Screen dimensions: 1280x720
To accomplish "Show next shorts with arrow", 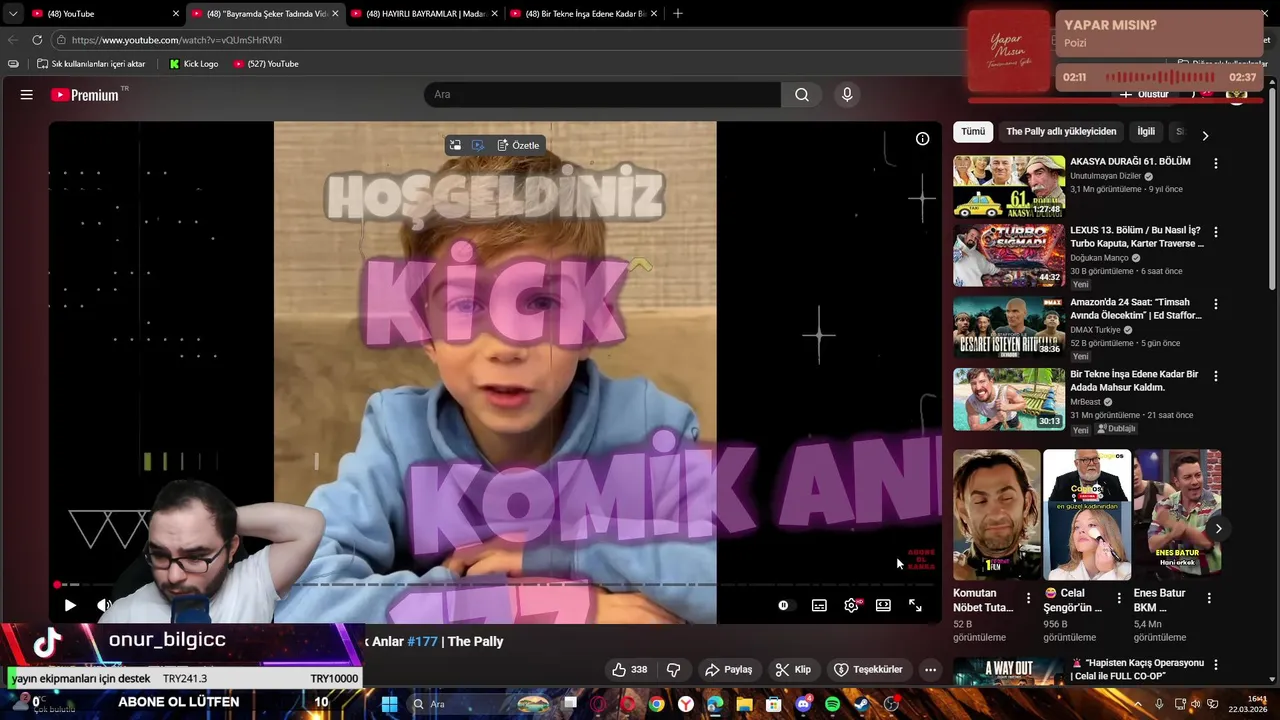I will tap(1218, 529).
